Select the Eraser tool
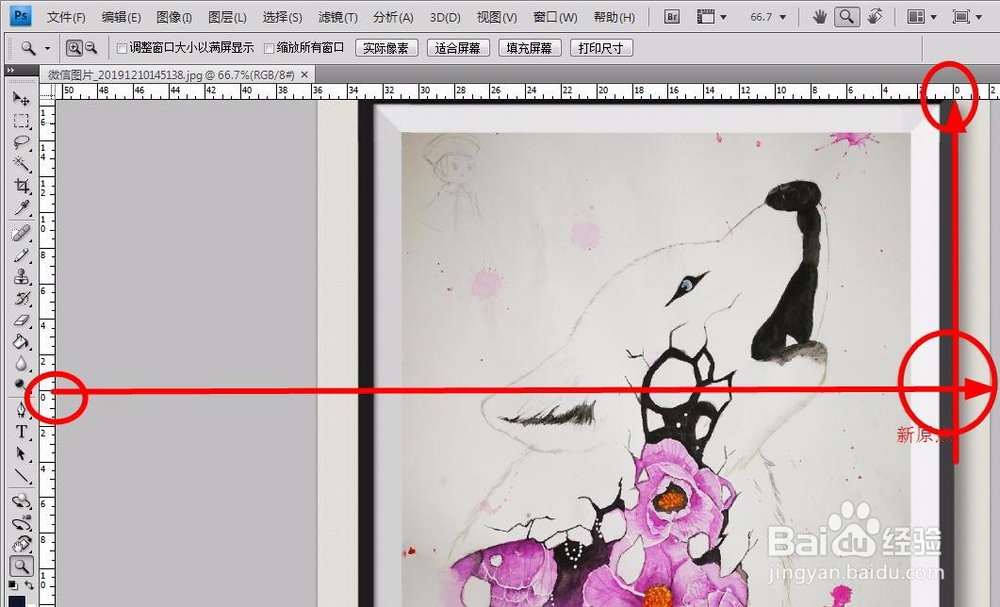Screen dimensions: 1000x607 (x=21, y=320)
